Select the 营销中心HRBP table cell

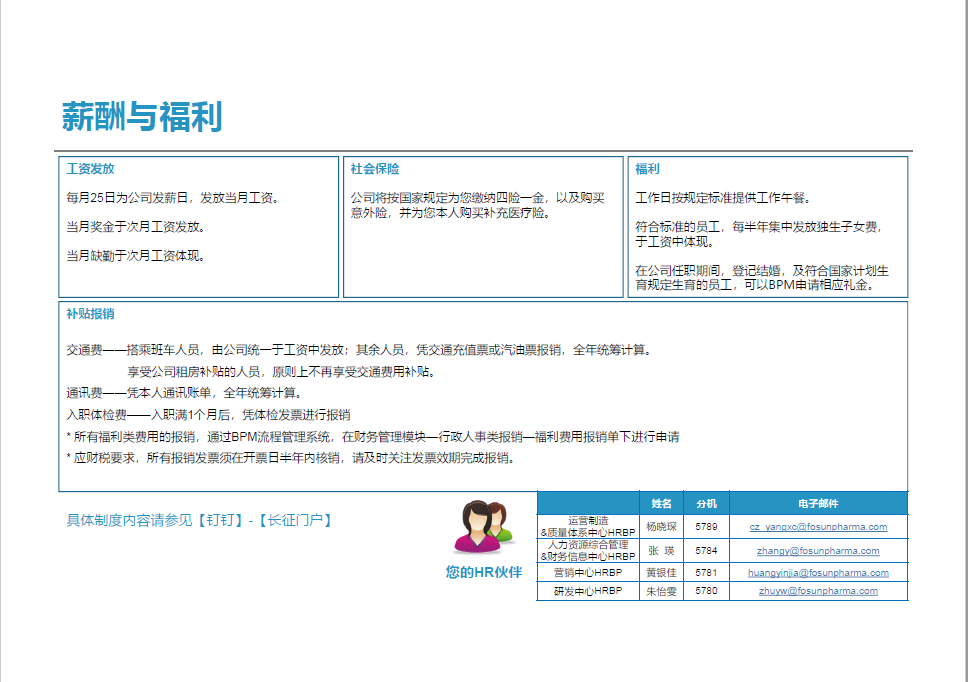[587, 573]
